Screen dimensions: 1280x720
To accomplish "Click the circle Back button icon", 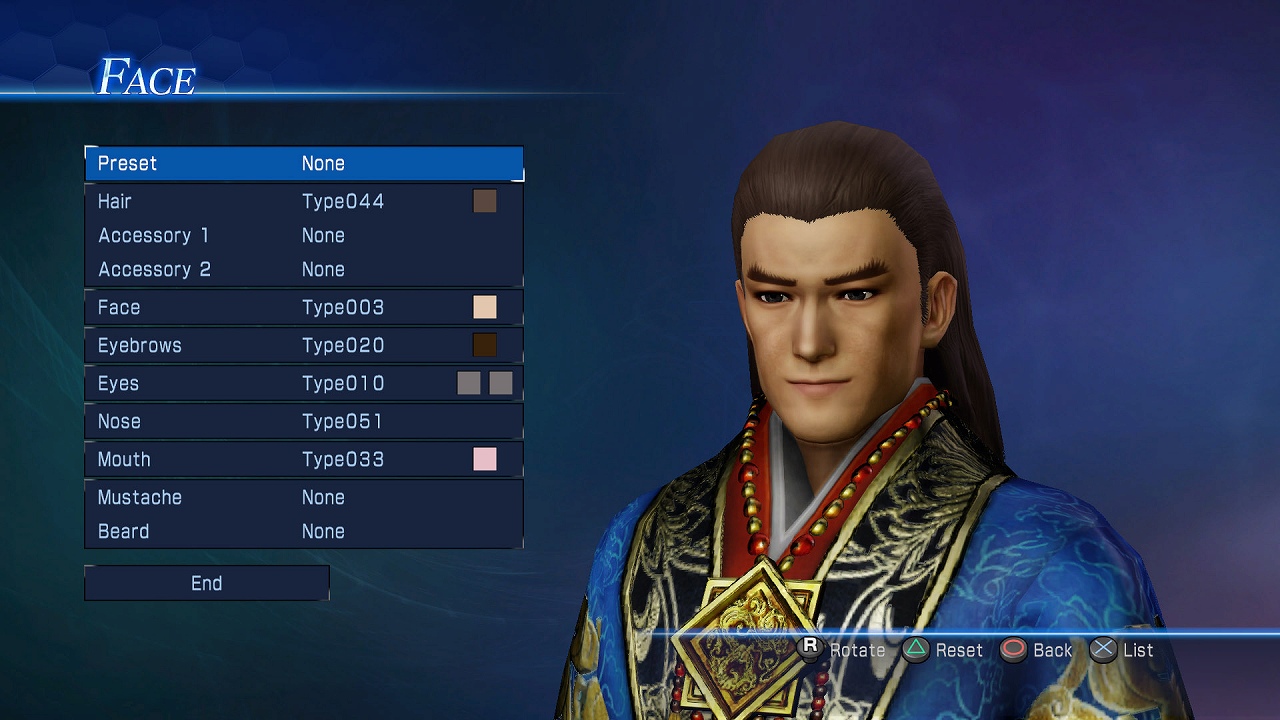I will pos(1014,650).
